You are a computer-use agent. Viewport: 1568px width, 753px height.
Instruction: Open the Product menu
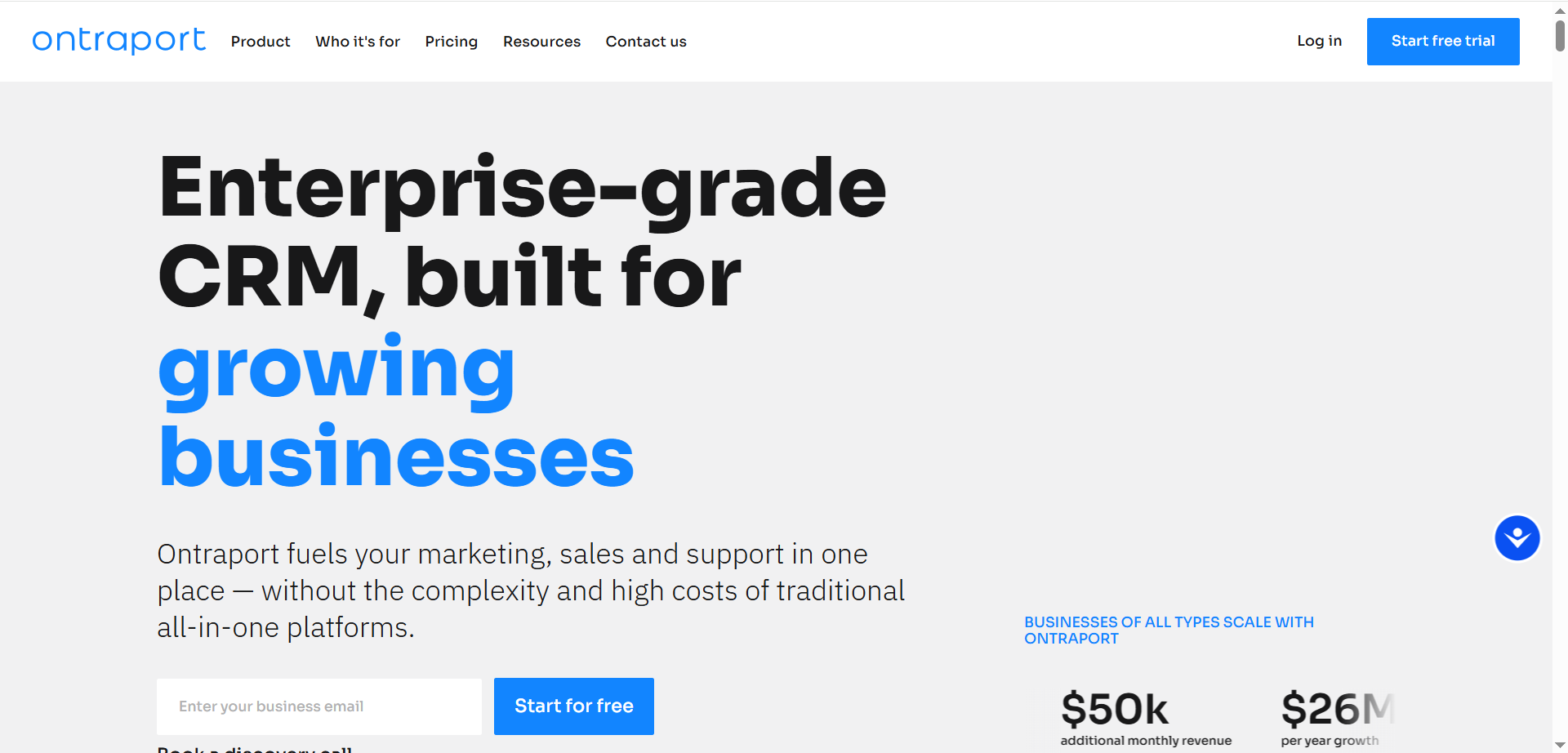[261, 42]
